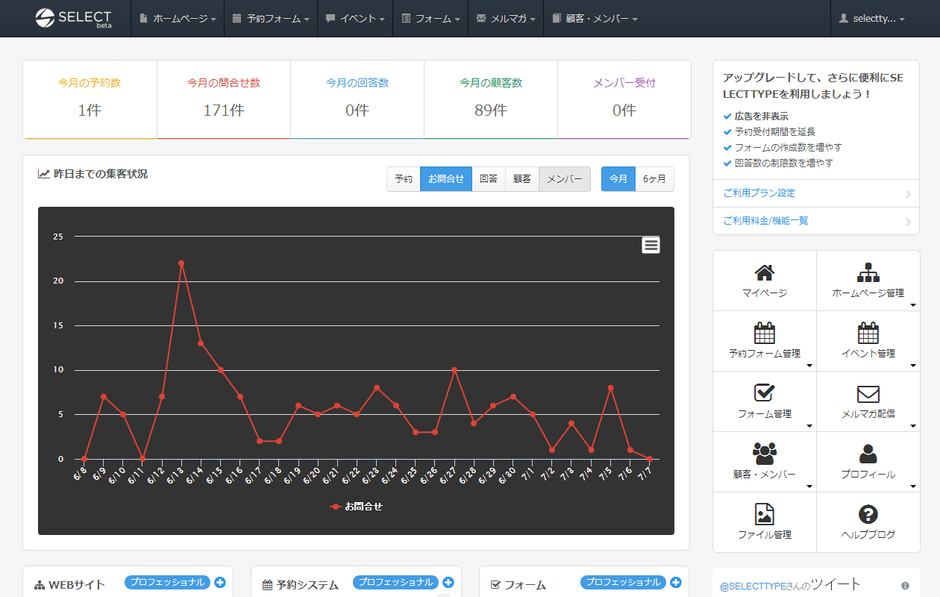Click the mail magazine envelope icon
The height and width of the screenshot is (597, 940).
[x=868, y=393]
